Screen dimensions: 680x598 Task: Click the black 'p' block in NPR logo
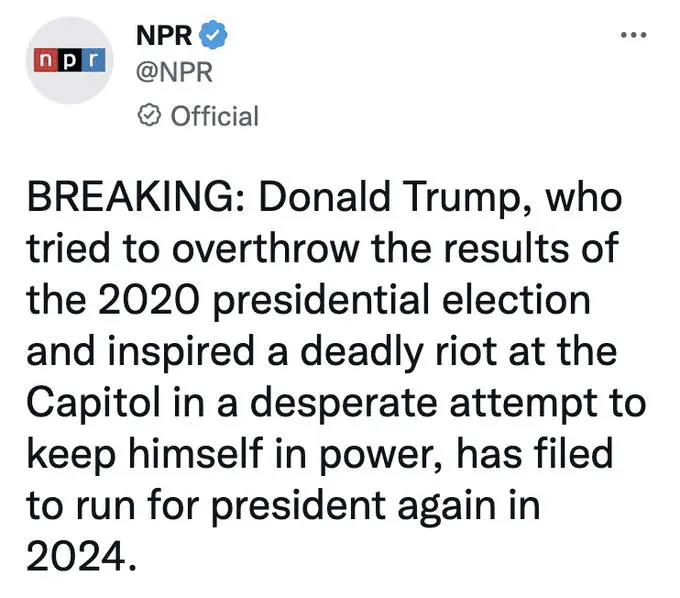click(x=67, y=59)
